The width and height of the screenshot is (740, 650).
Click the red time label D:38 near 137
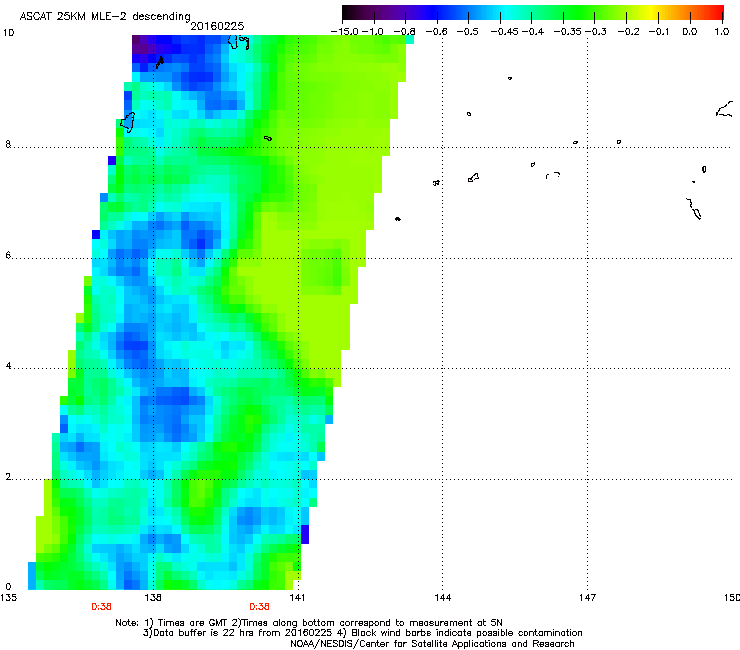101,607
